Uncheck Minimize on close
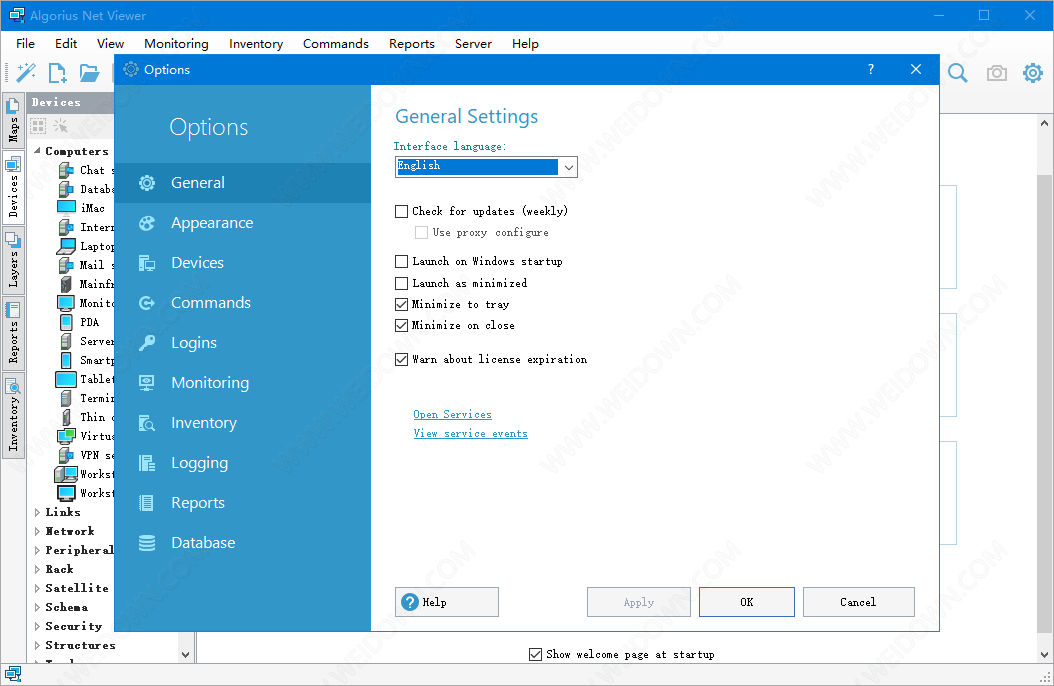Screen dimensions: 1054x686 click(401, 325)
